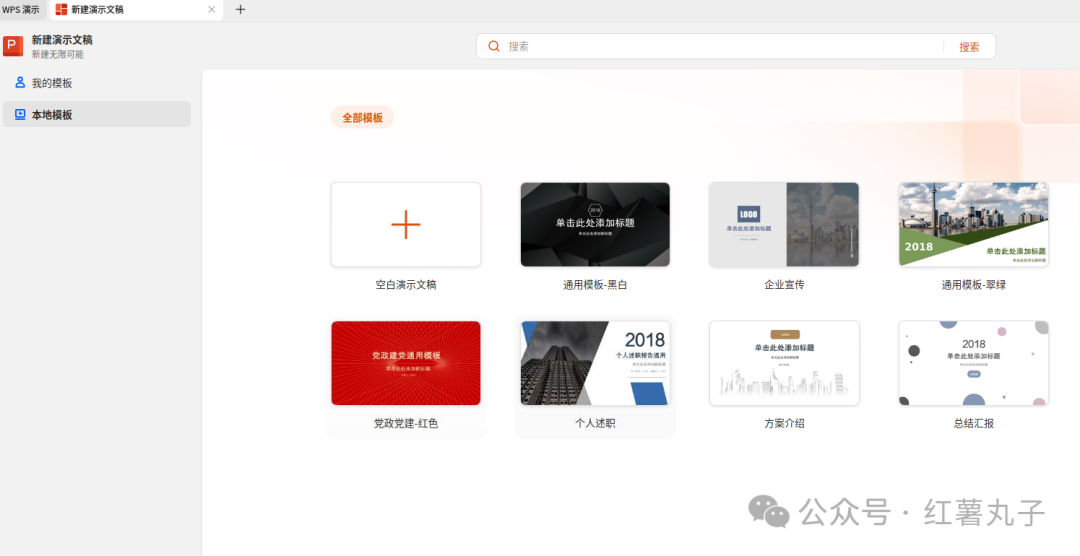This screenshot has width=1080, height=556.
Task: Close the 新建演示文稿 tab
Action: [211, 10]
